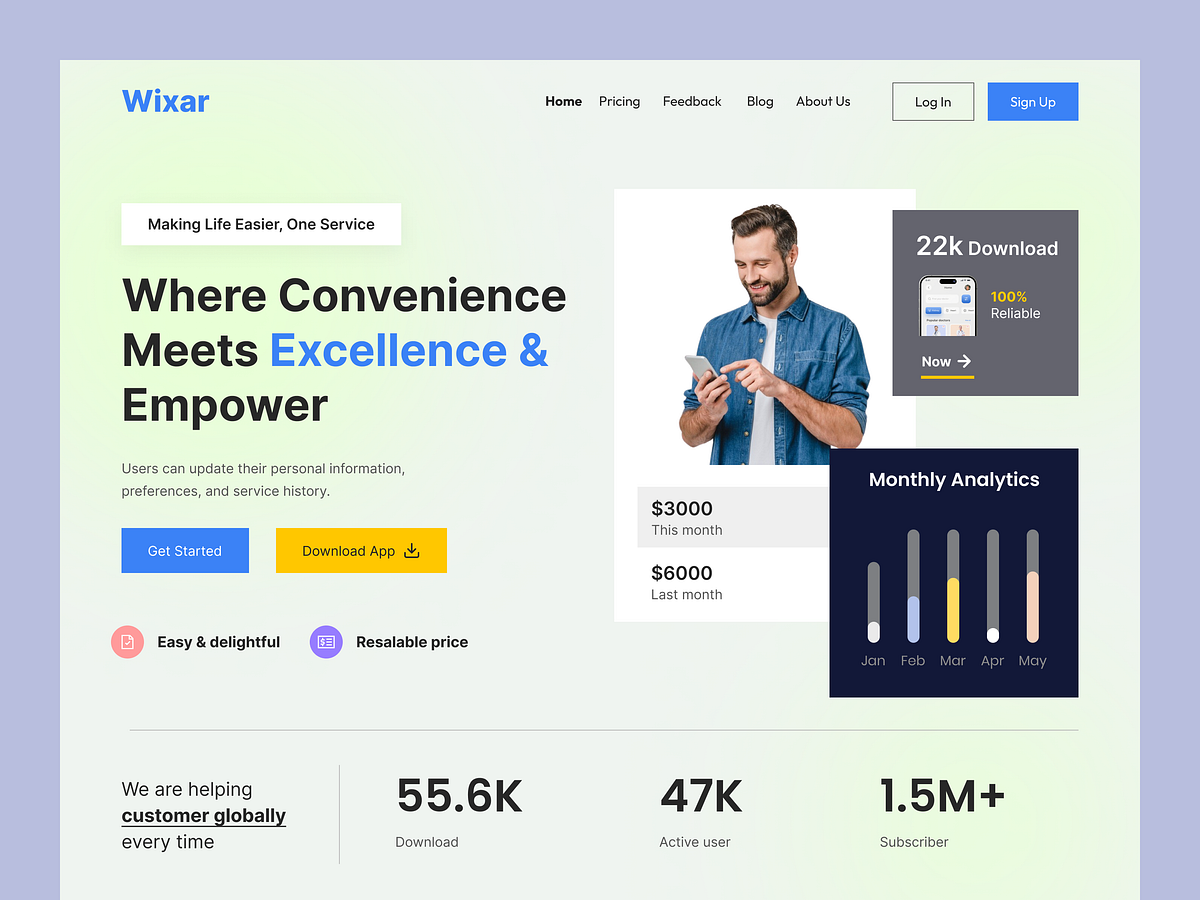Click the arrow icon next to Now
Image resolution: width=1200 pixels, height=900 pixels.
[963, 363]
